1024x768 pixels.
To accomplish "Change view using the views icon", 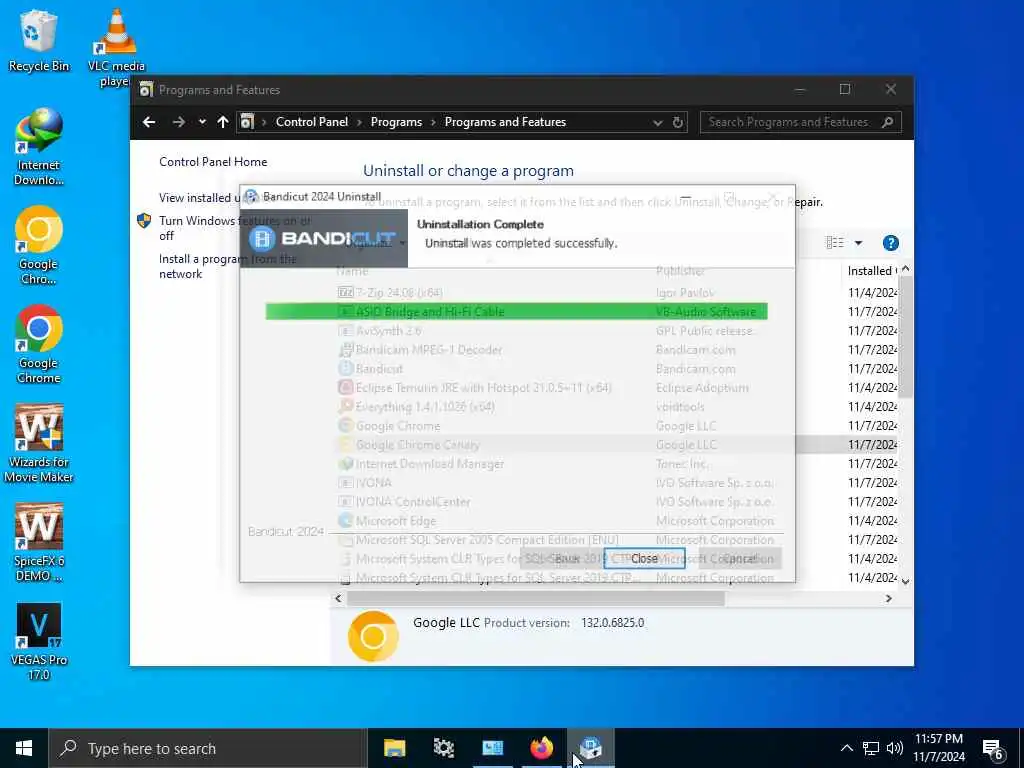I will pos(835,243).
